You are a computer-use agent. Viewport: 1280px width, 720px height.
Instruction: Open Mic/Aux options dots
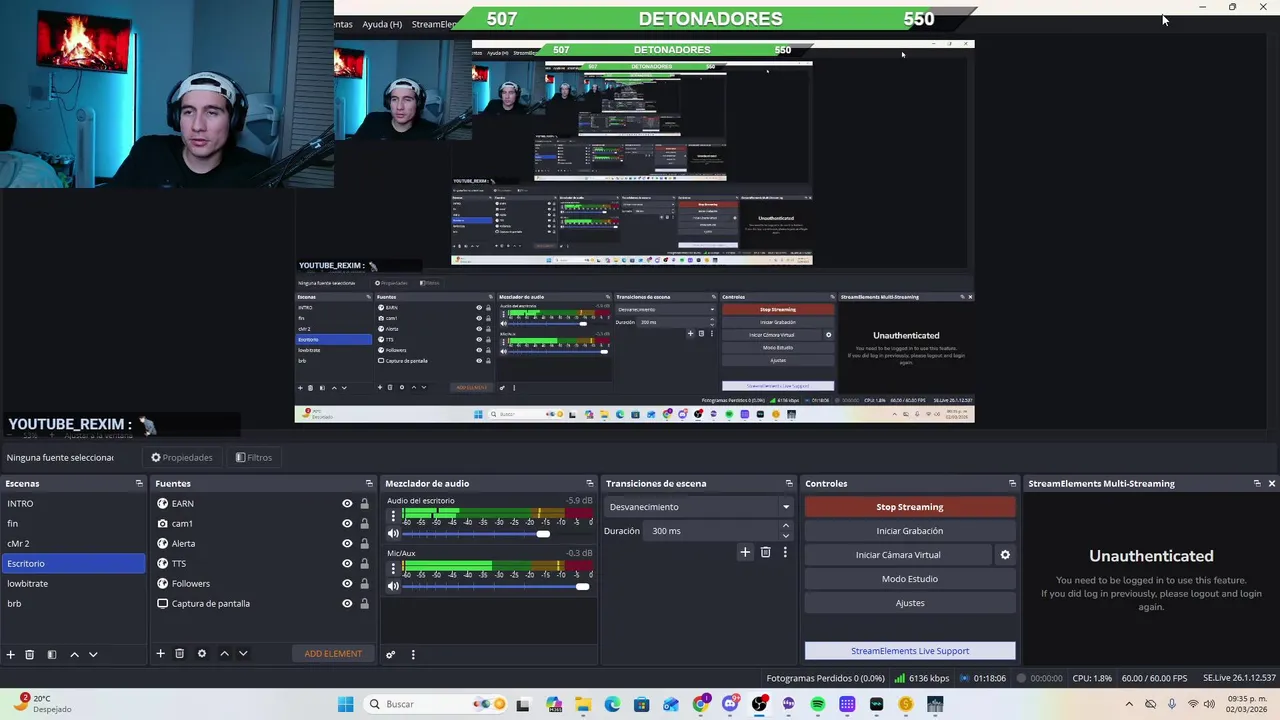[393, 568]
